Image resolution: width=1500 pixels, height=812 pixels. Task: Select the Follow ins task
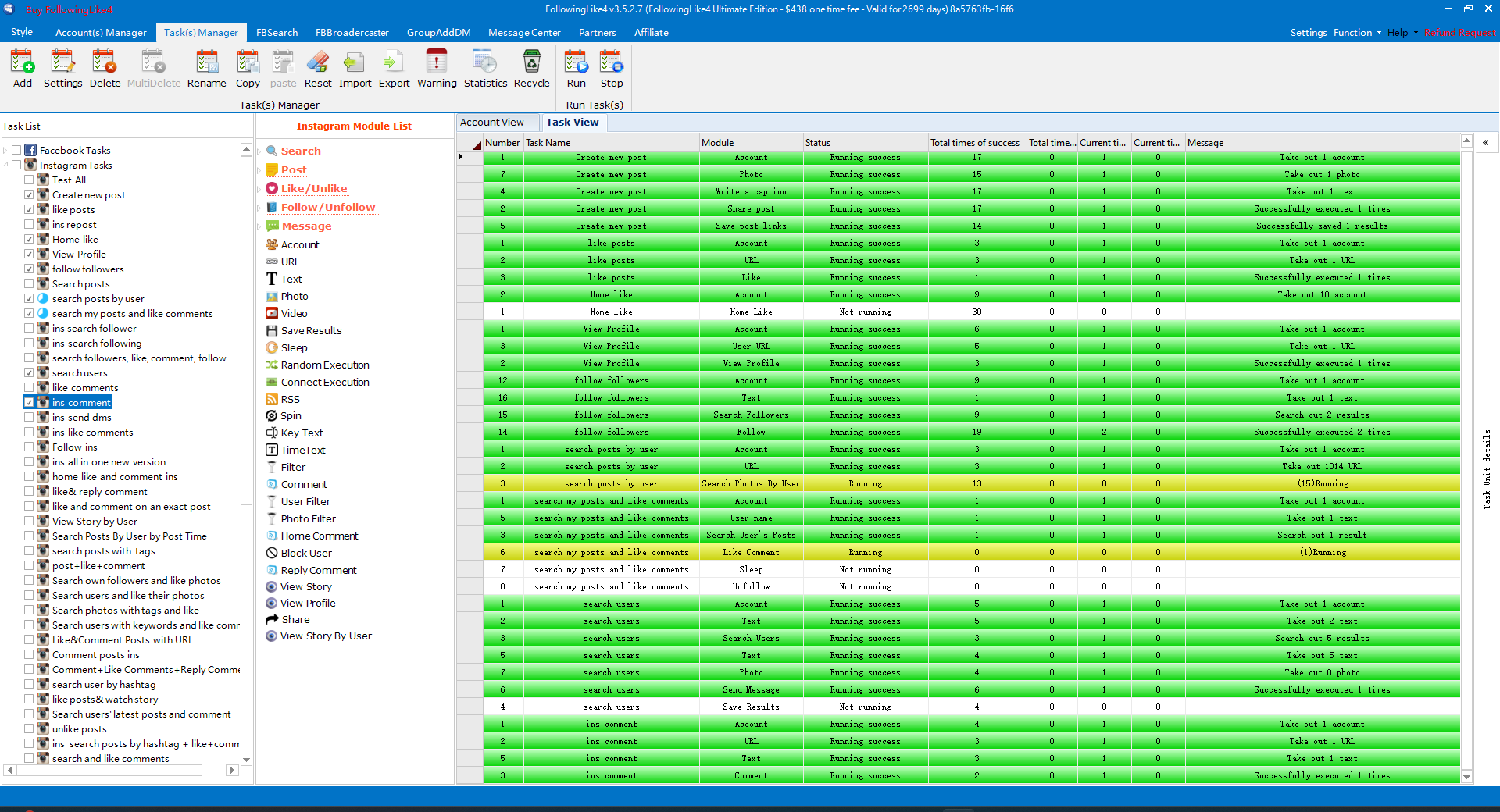[x=74, y=447]
